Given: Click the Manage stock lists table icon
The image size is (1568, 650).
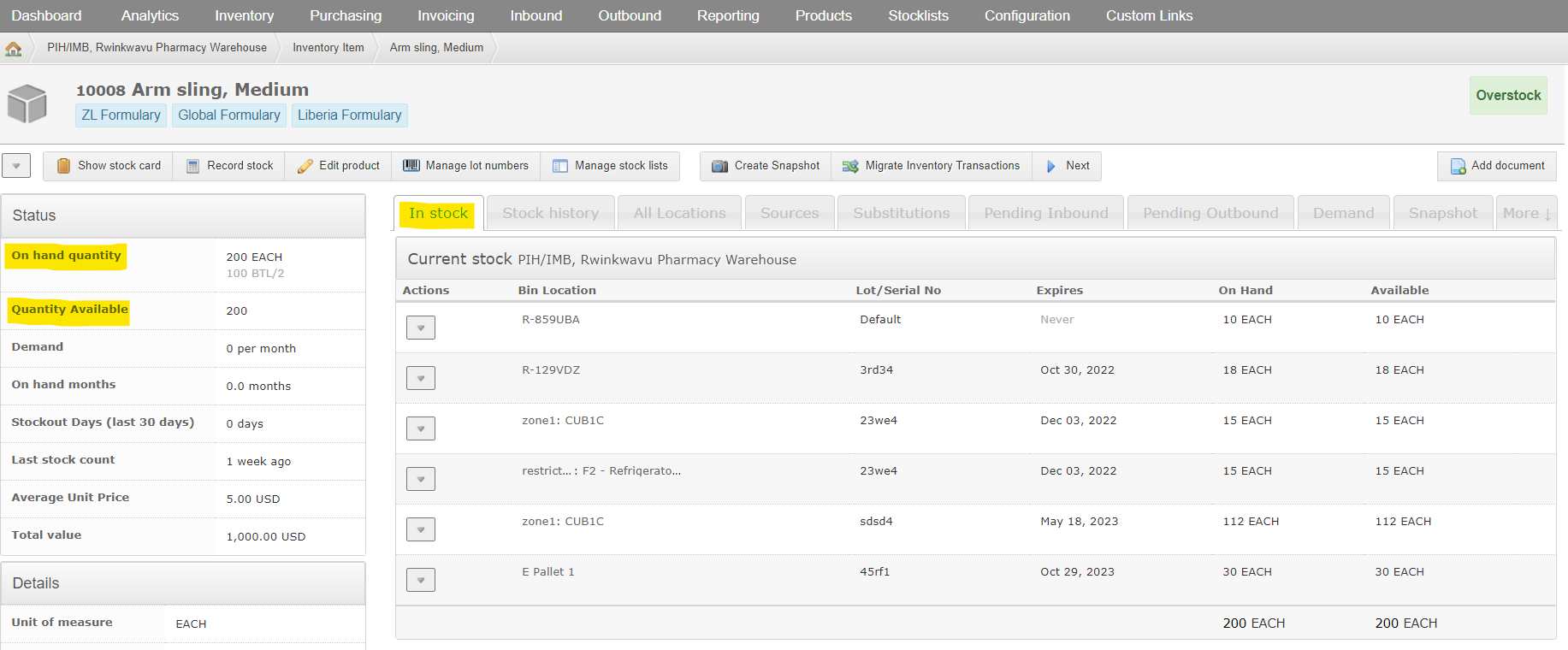Looking at the screenshot, I should (560, 166).
